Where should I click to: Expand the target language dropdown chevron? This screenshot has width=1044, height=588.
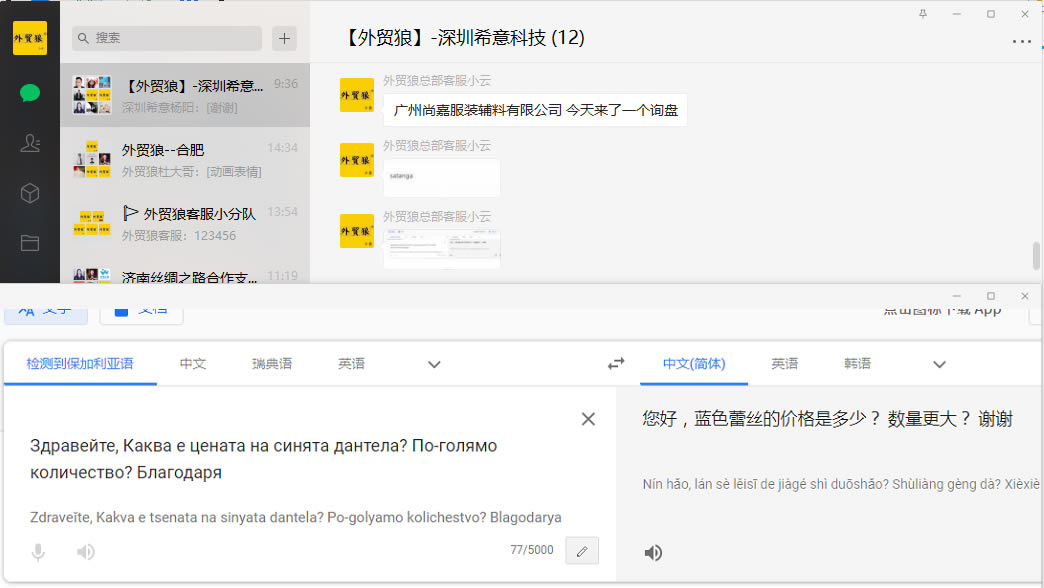pyautogui.click(x=939, y=364)
